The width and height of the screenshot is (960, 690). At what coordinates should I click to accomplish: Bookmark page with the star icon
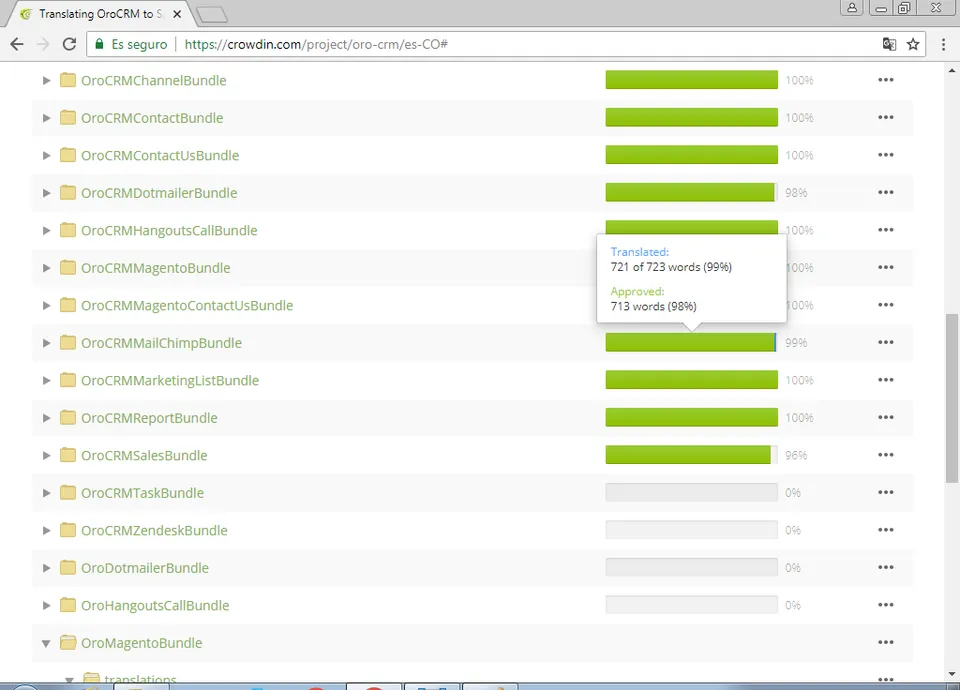(x=913, y=44)
